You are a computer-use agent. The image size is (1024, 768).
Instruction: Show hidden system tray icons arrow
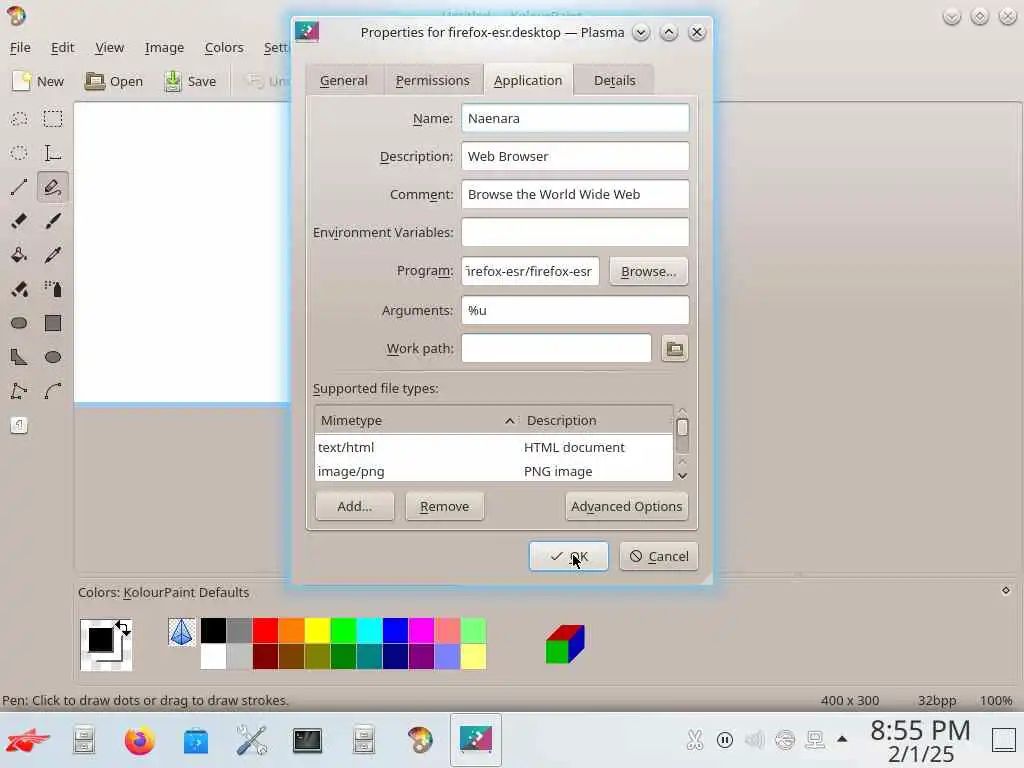pos(842,740)
